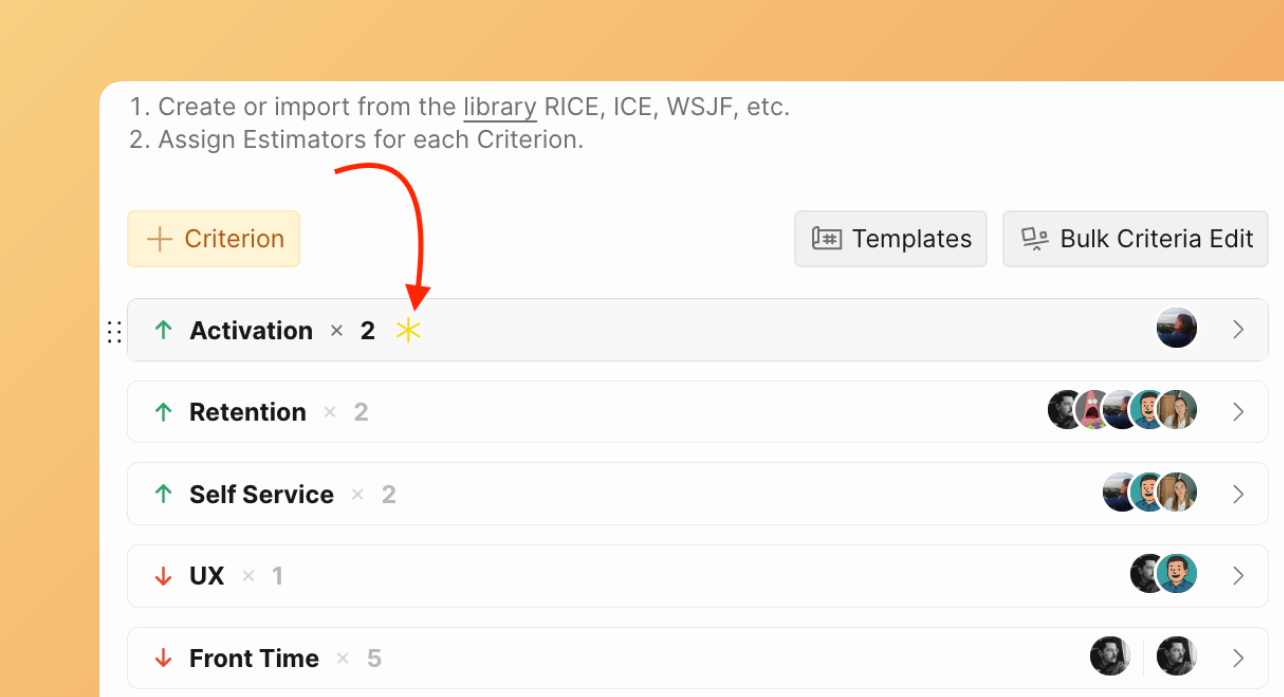The height and width of the screenshot is (697, 1284).
Task: Expand the Front Time row
Action: (x=1238, y=657)
